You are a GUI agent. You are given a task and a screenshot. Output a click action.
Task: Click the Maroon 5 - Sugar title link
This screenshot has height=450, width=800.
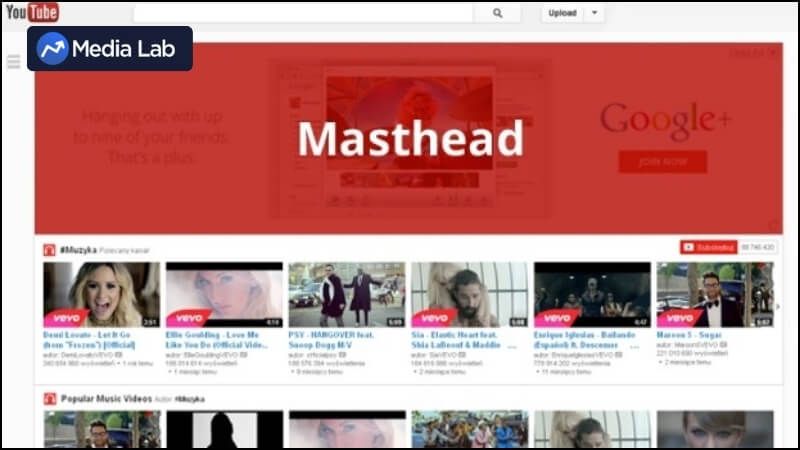[x=689, y=335]
